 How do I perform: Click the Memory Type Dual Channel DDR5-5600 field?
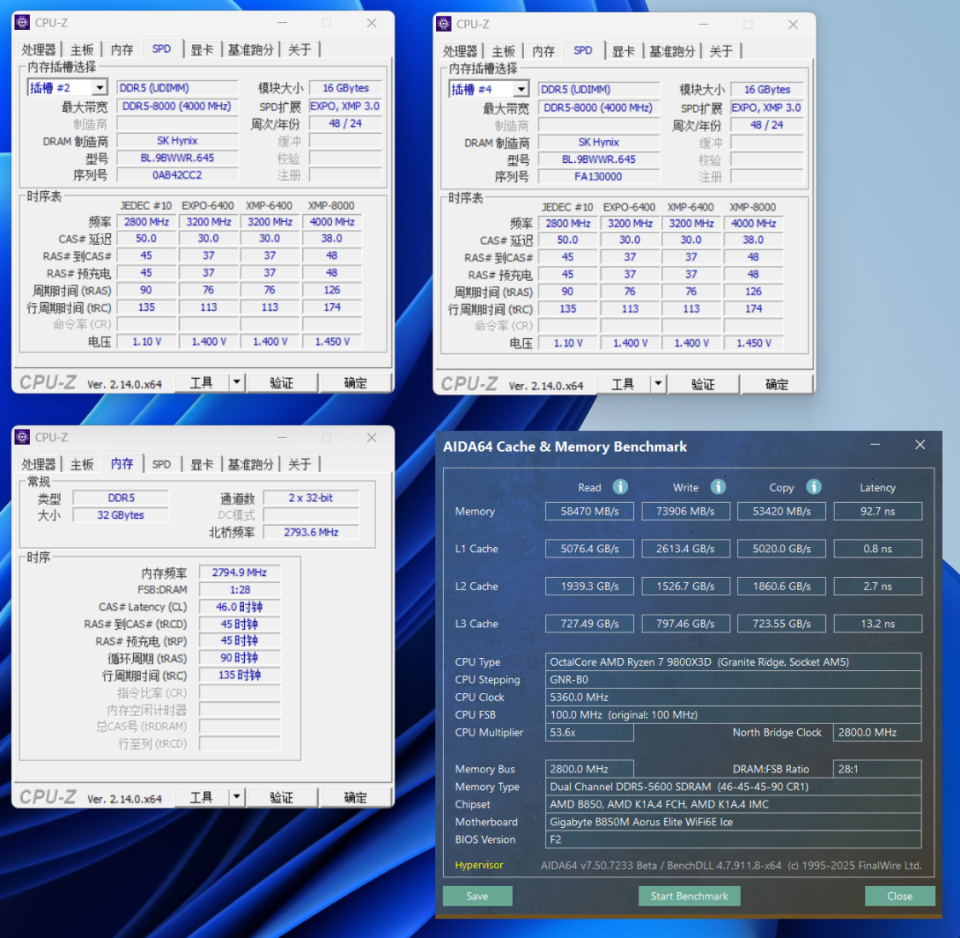tap(733, 786)
